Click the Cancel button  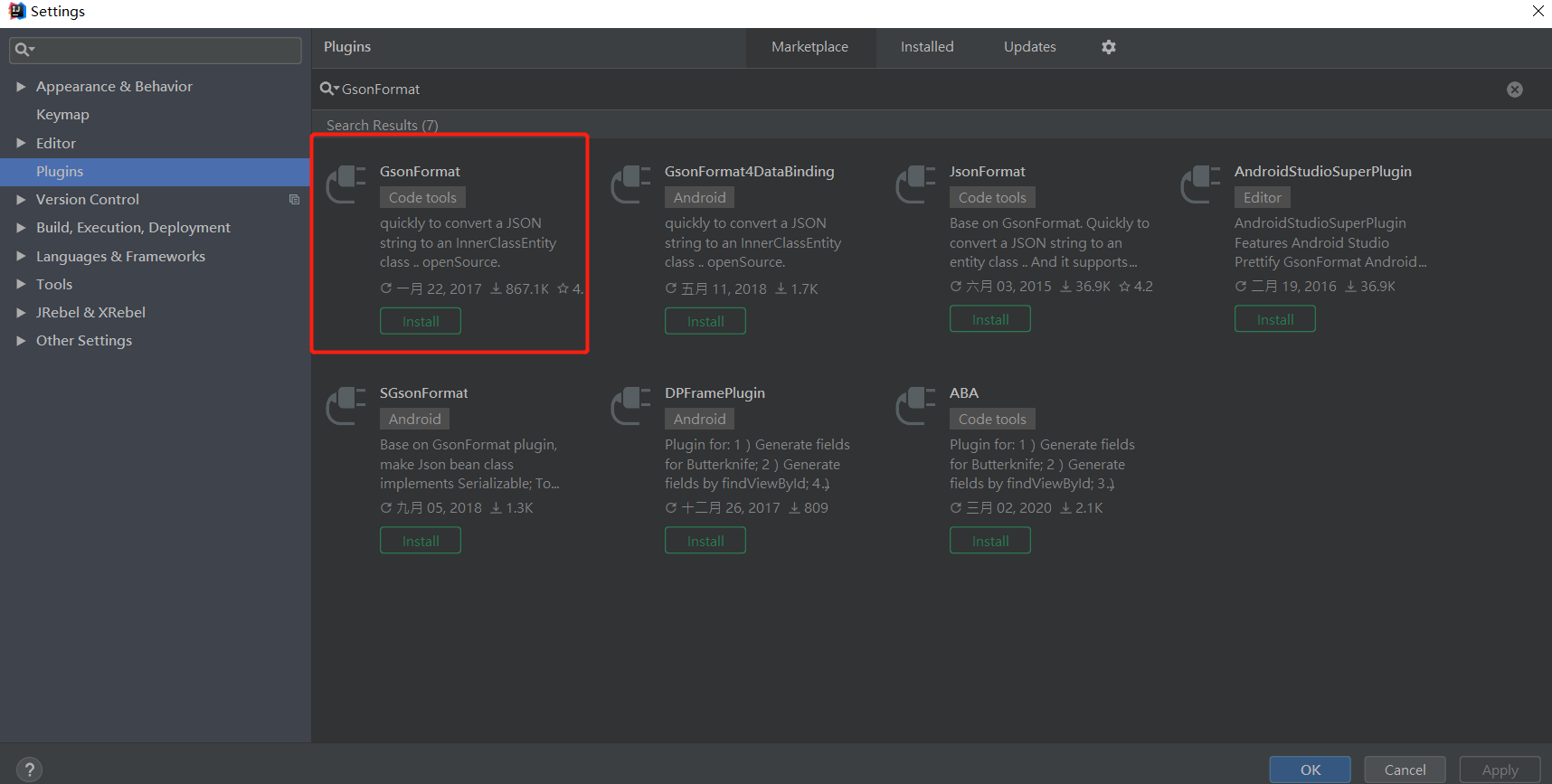coord(1405,770)
